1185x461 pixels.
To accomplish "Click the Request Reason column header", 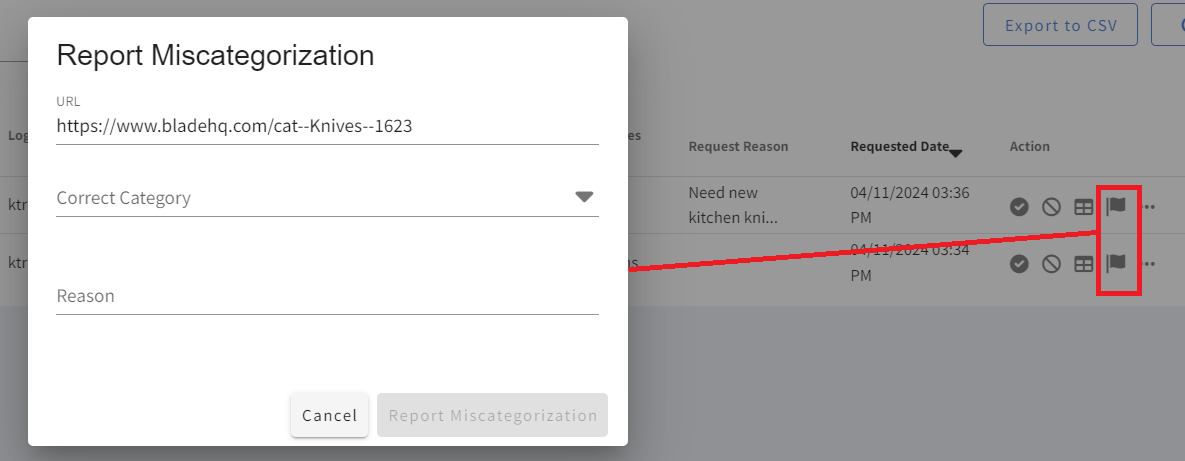I will point(738,146).
